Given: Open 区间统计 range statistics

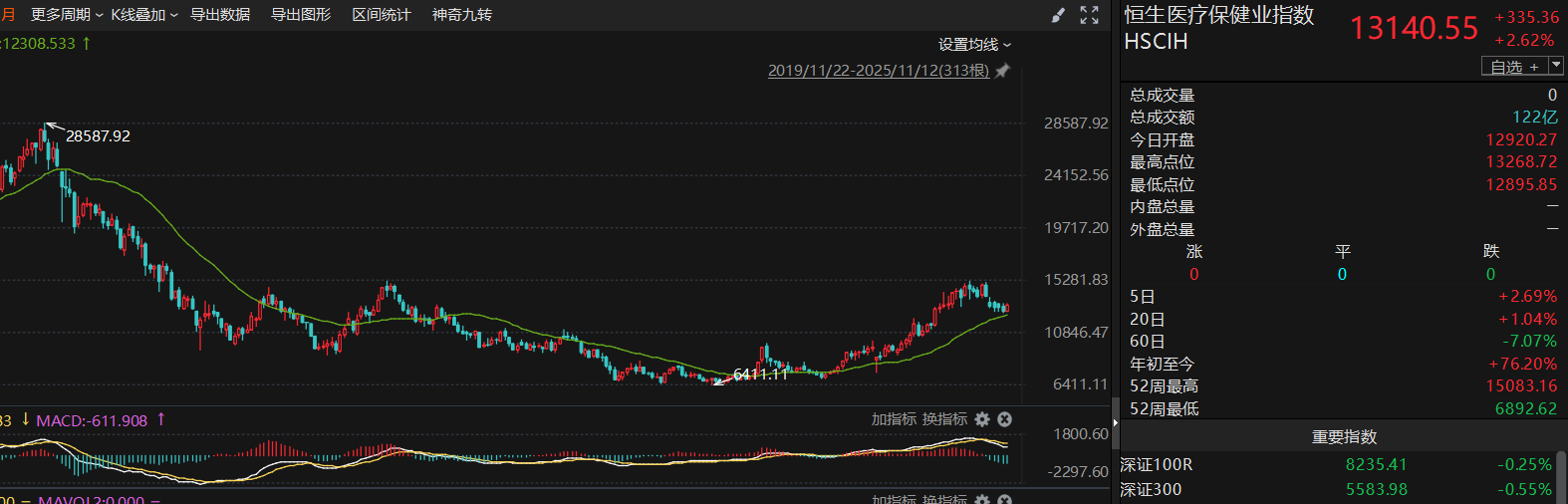Looking at the screenshot, I should (x=382, y=15).
